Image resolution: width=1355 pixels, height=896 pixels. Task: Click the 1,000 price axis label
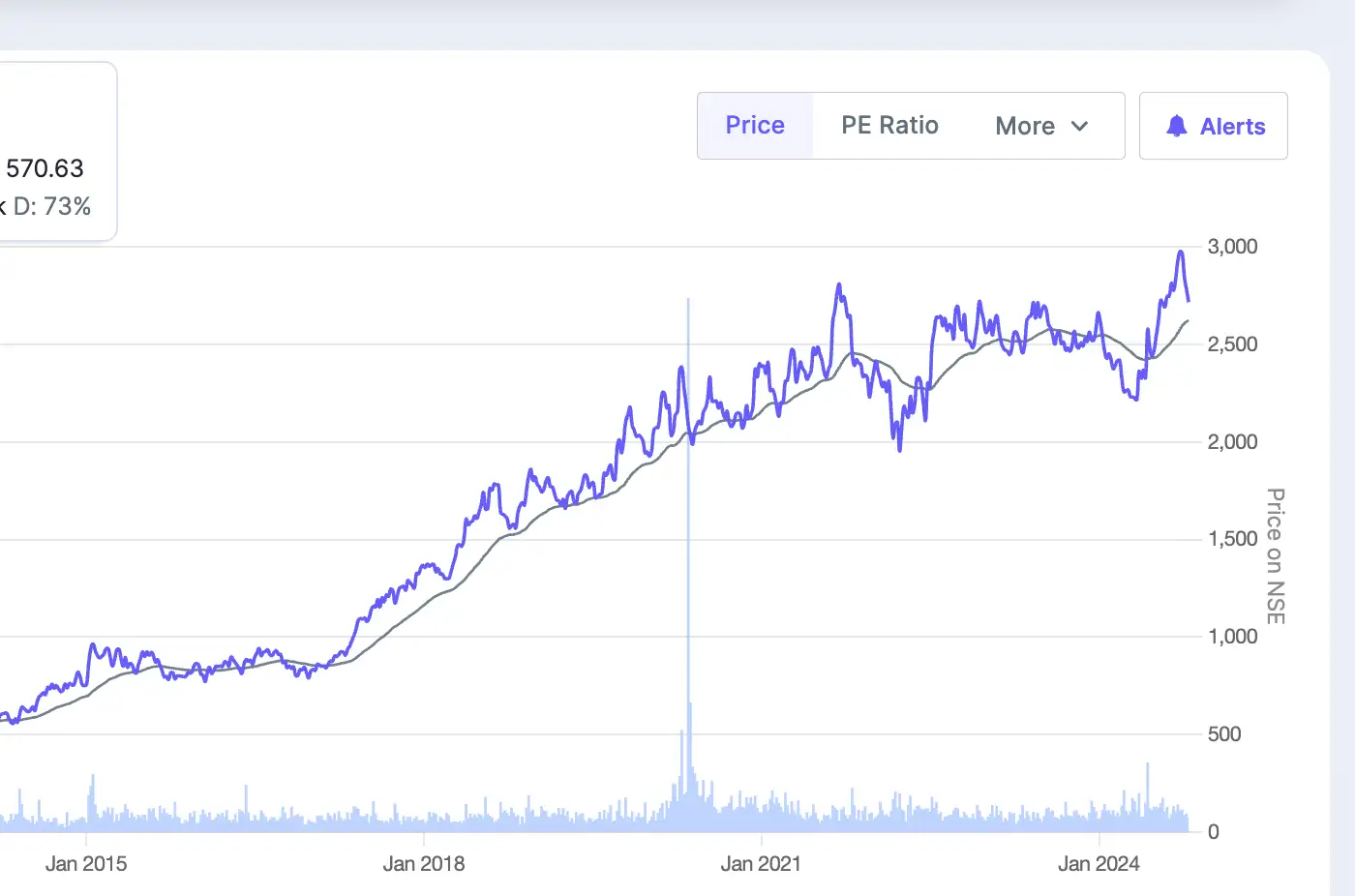coord(1232,637)
